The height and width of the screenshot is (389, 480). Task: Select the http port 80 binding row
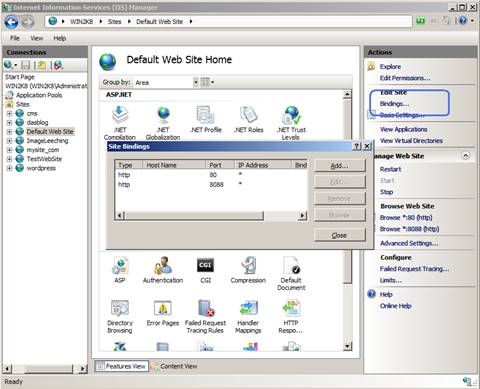[x=211, y=175]
